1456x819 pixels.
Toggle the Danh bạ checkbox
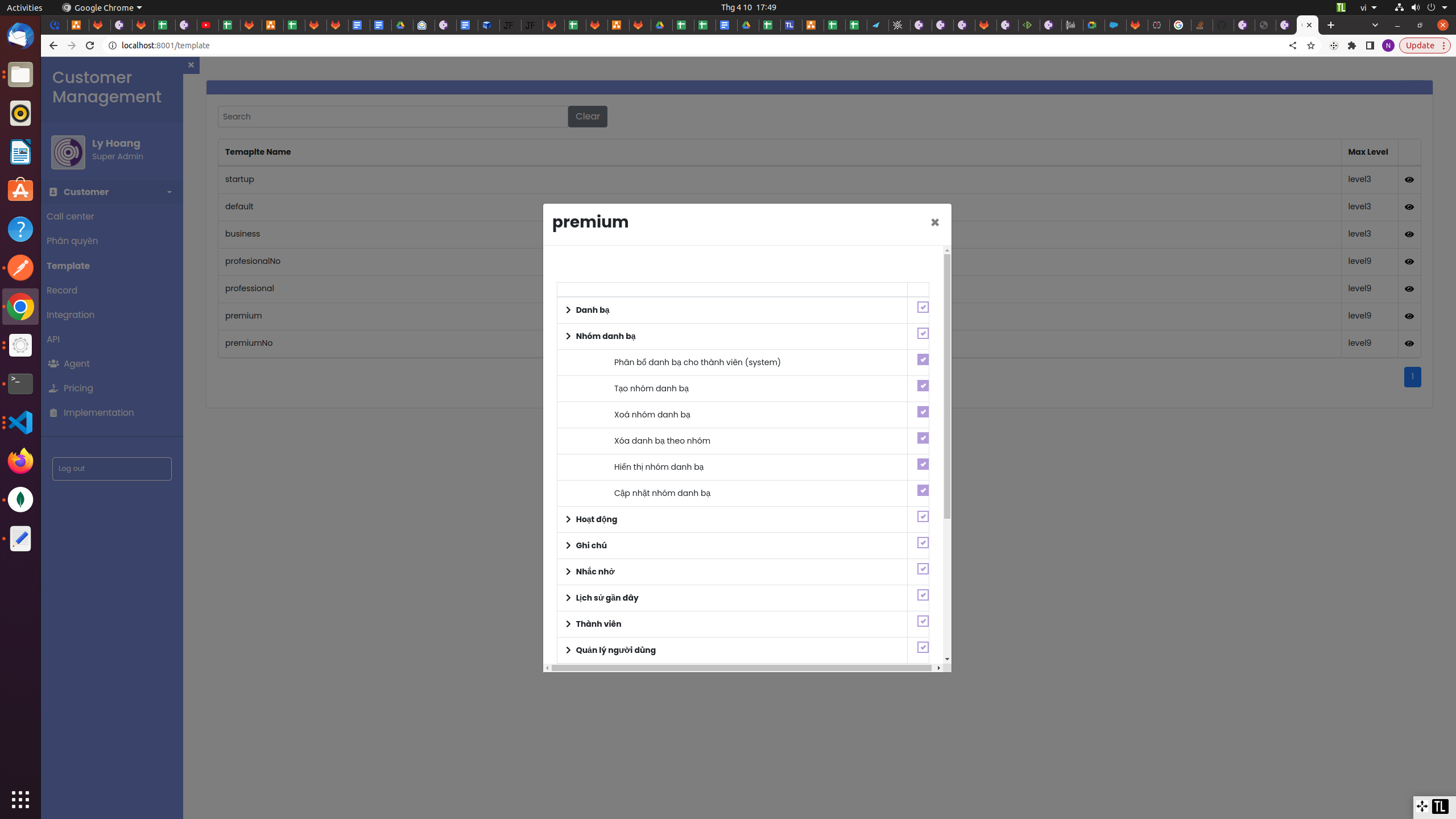[923, 307]
